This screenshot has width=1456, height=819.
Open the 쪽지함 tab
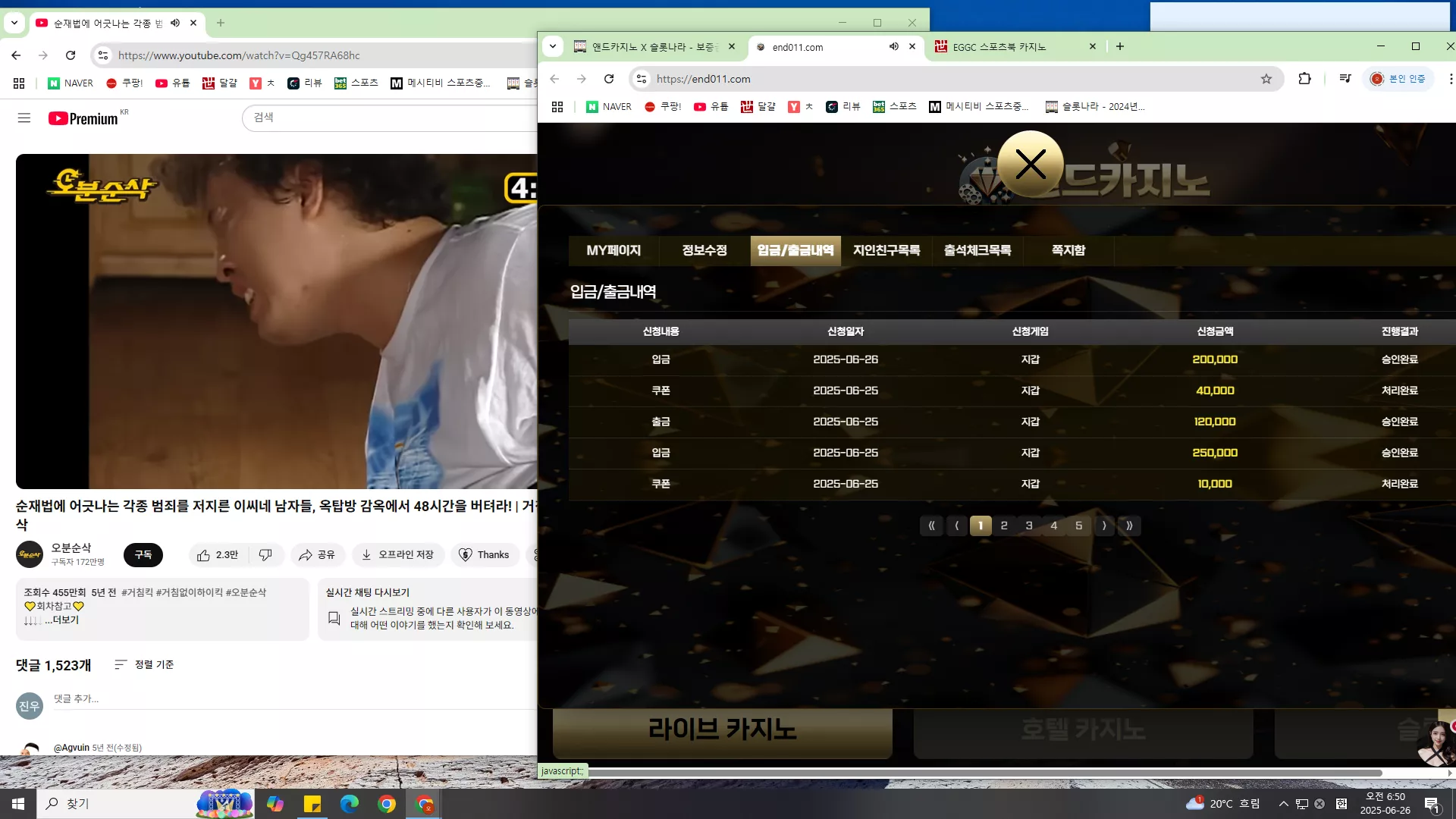pos(1068,250)
